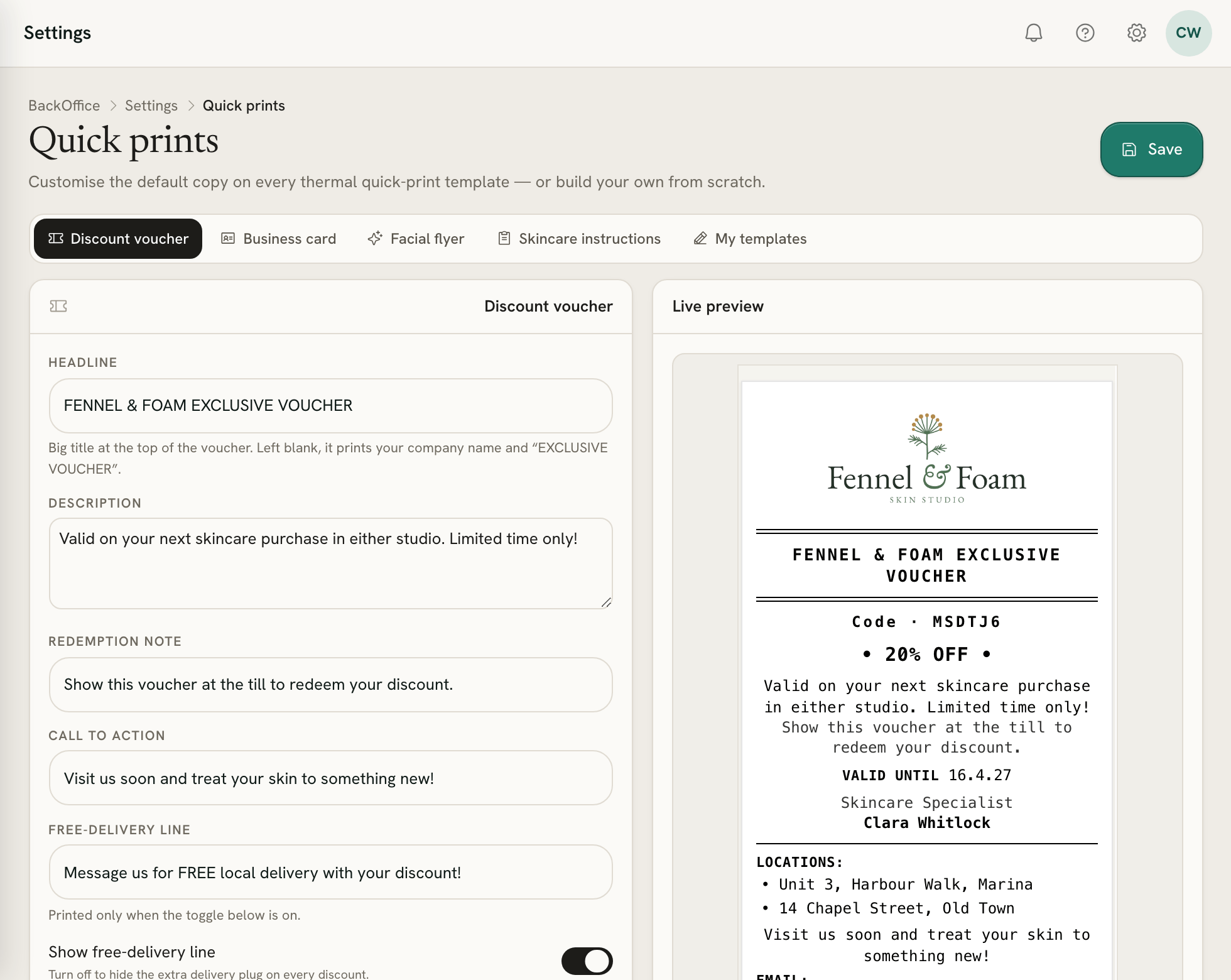
Task: Focus the Headline input field
Action: click(x=331, y=406)
